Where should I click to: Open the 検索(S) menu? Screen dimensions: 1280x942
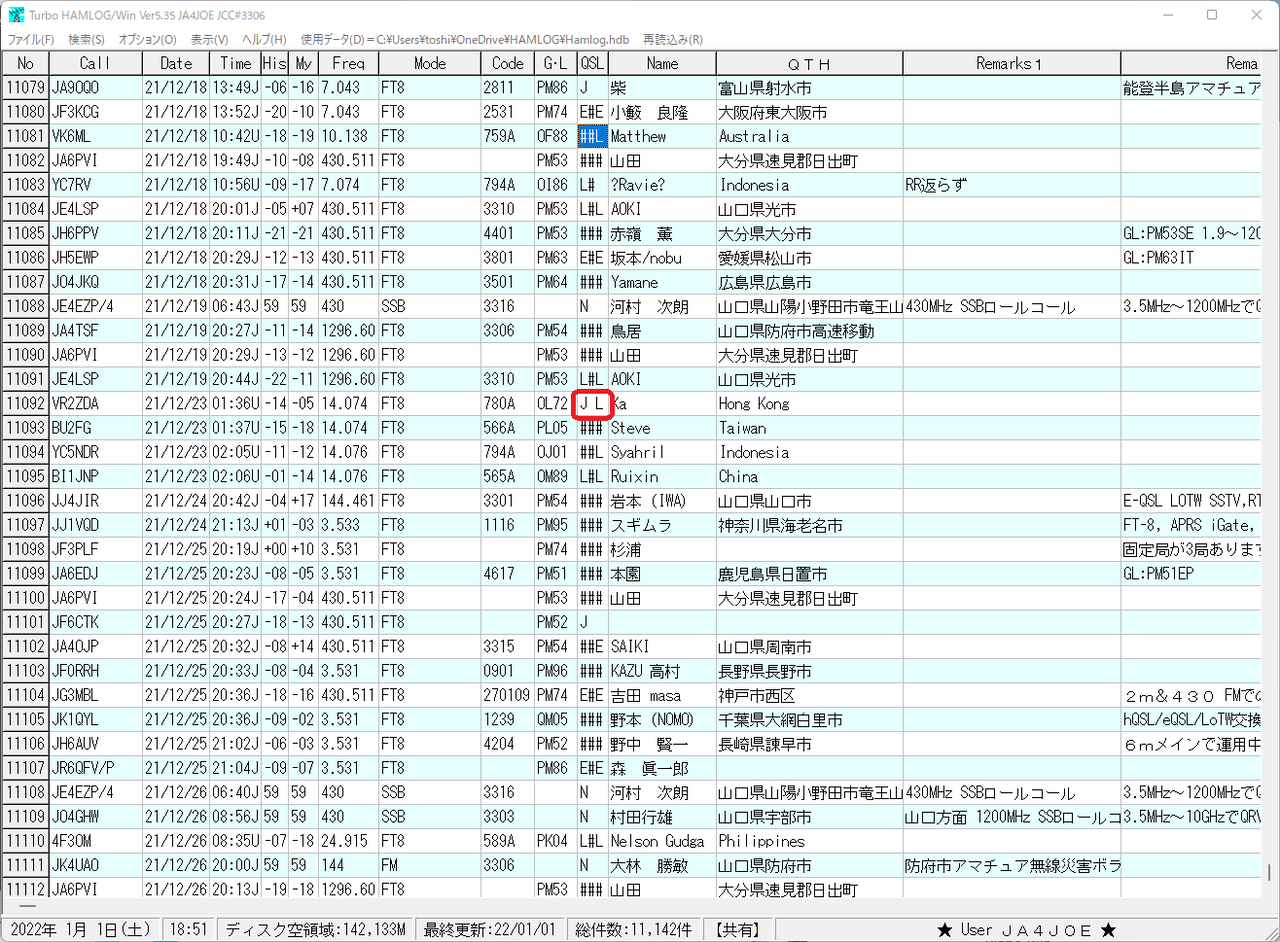tap(86, 40)
